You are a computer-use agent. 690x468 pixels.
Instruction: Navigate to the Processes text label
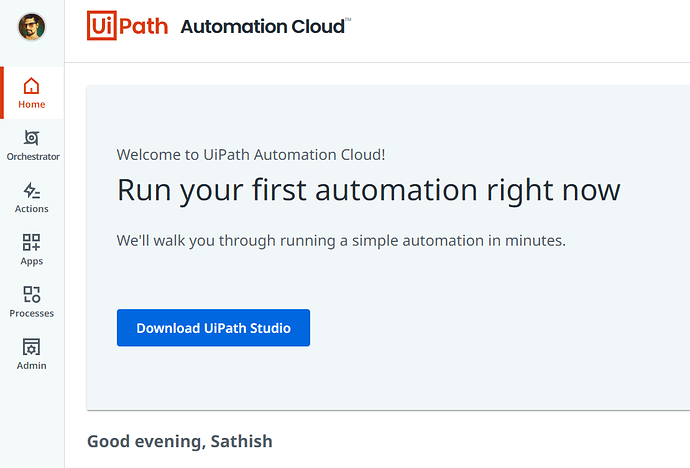(x=32, y=313)
